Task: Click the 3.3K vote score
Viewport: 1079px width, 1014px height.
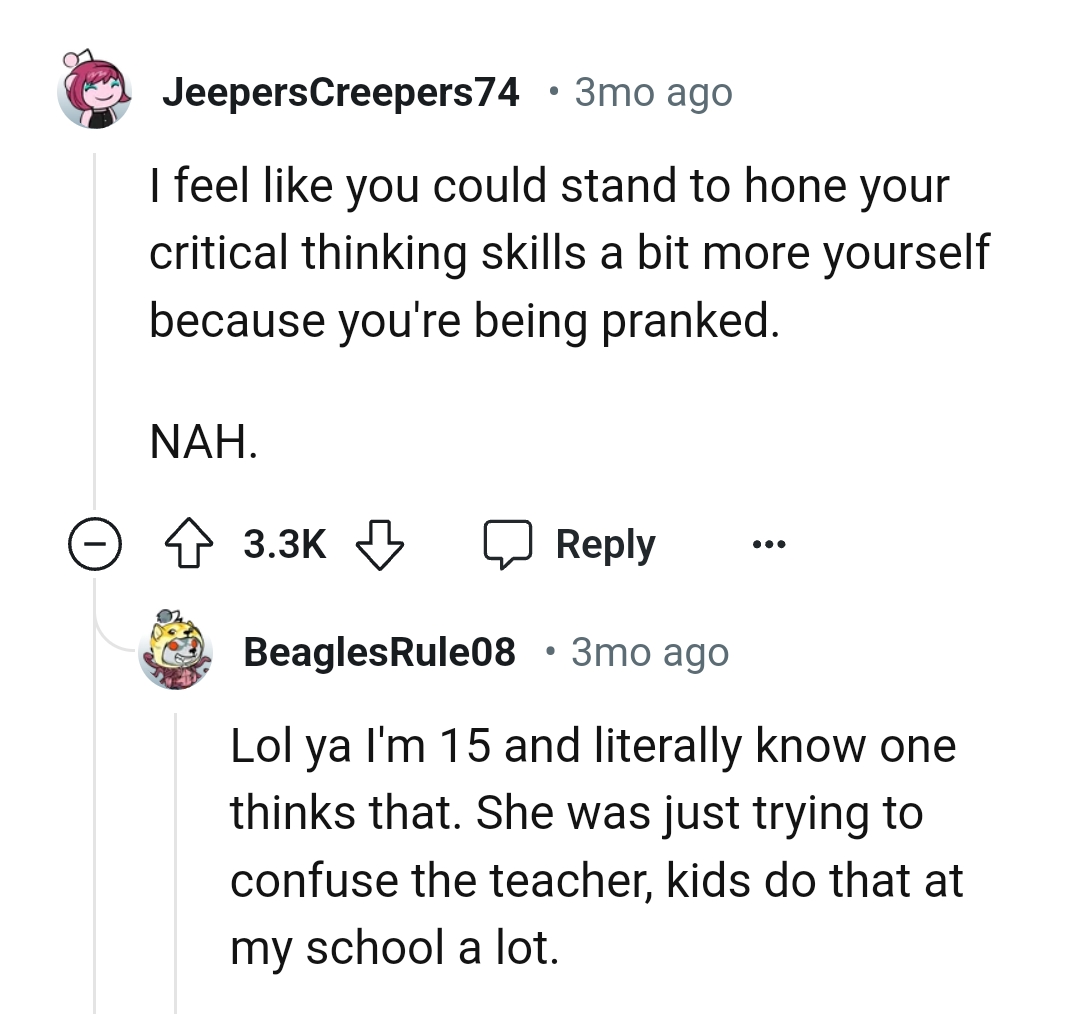Action: point(285,545)
